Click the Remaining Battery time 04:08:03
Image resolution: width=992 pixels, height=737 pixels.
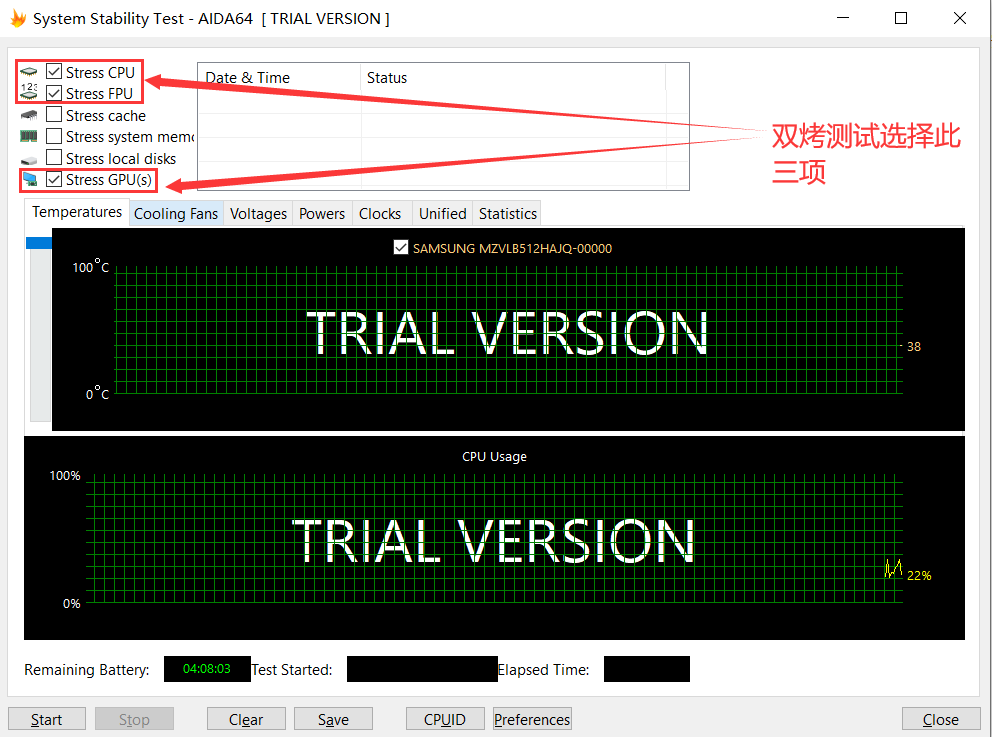207,669
